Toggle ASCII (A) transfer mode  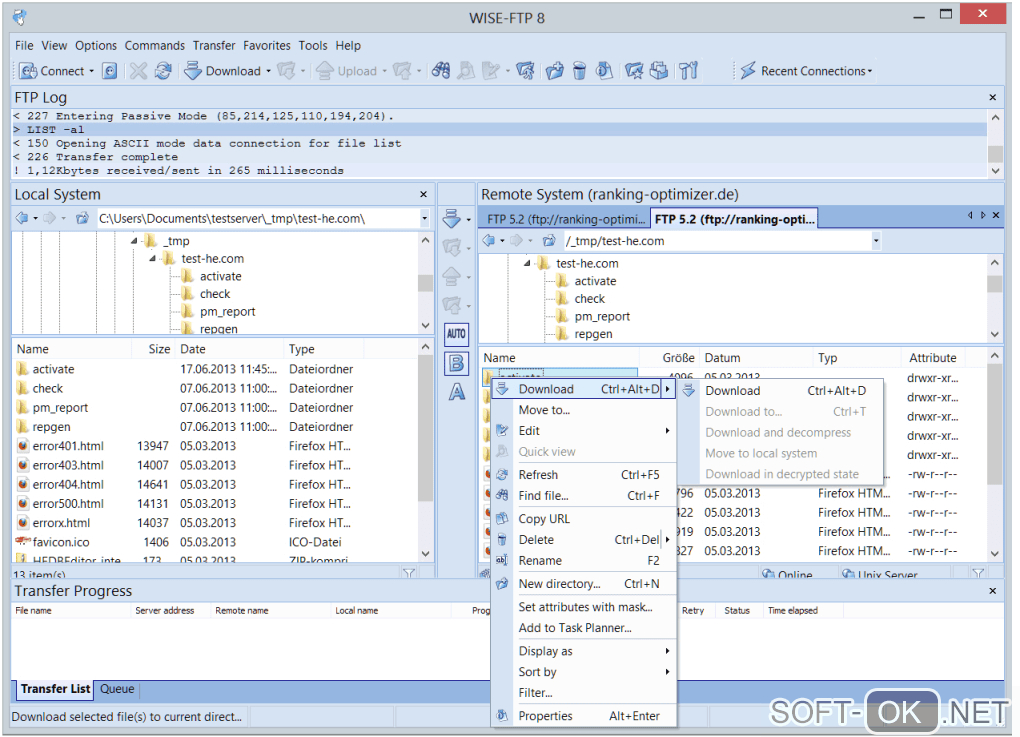coord(457,392)
